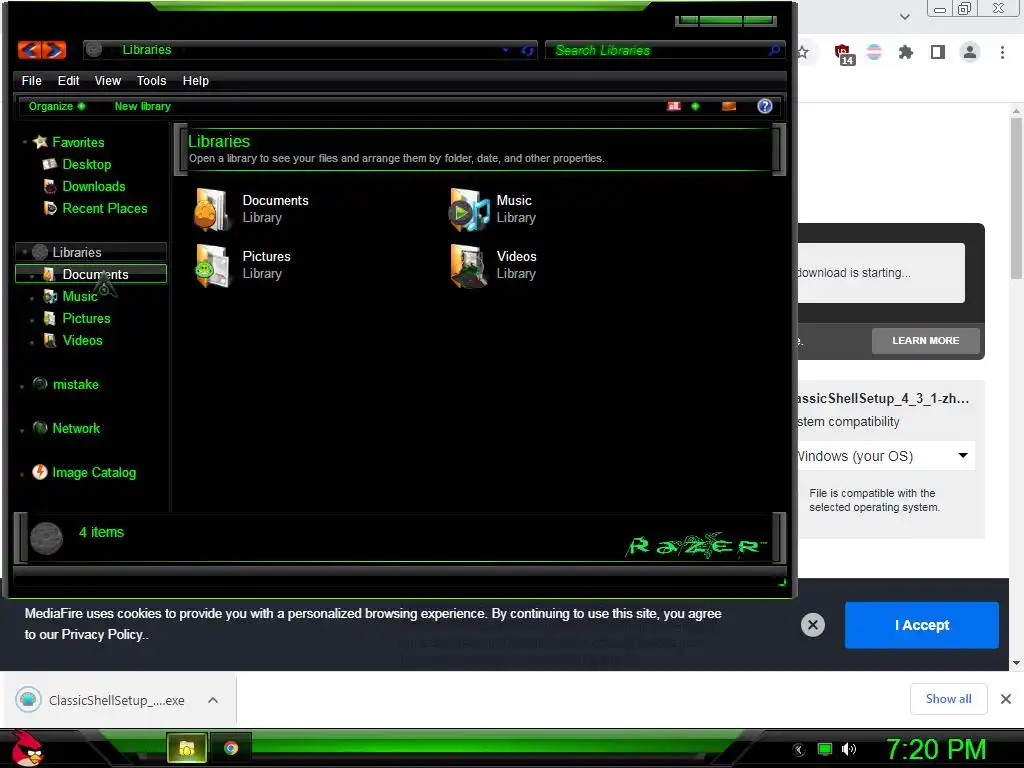The image size is (1024, 768).
Task: Click the network monitor tray icon
Action: pos(825,749)
